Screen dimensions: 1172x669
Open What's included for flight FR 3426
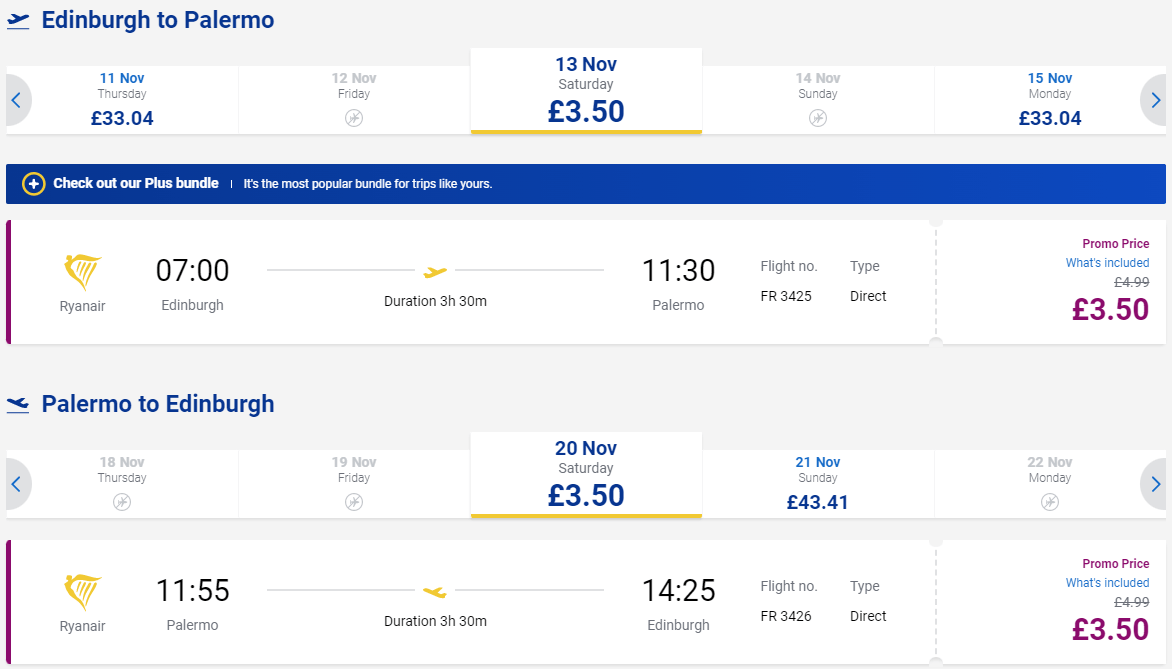pos(1107,583)
